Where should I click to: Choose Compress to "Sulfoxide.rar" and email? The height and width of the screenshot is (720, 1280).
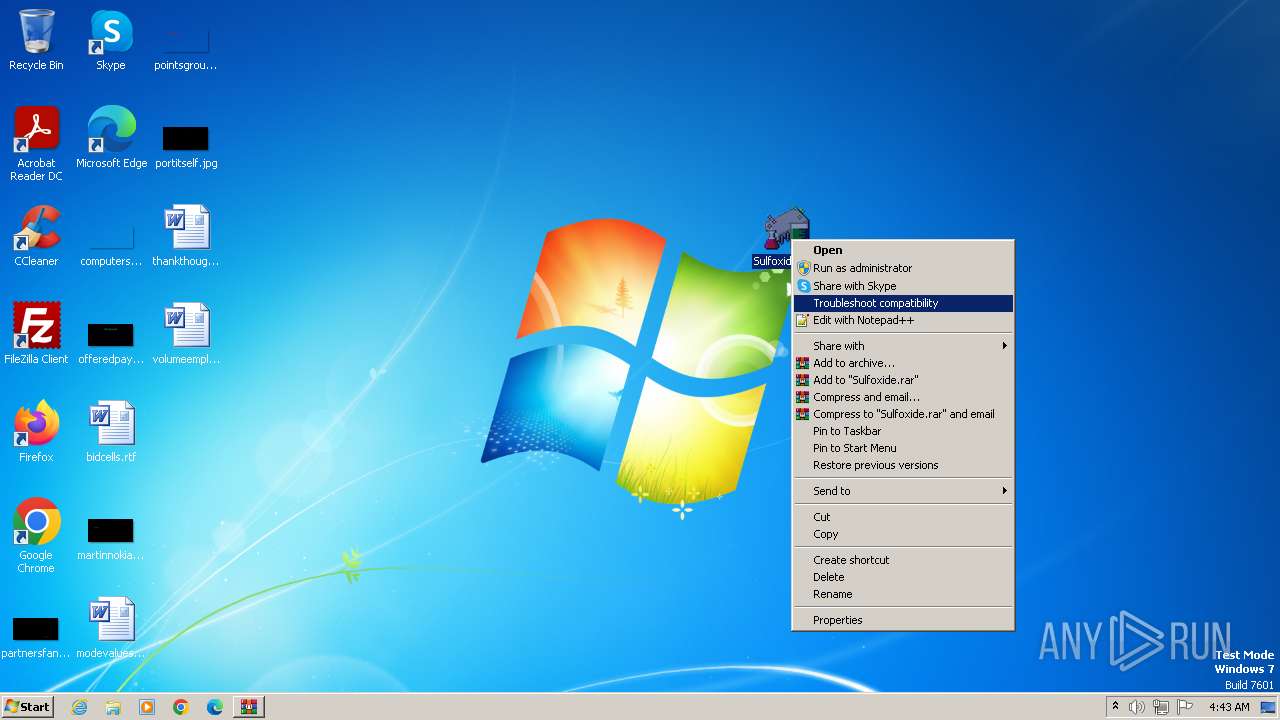[x=903, y=414]
